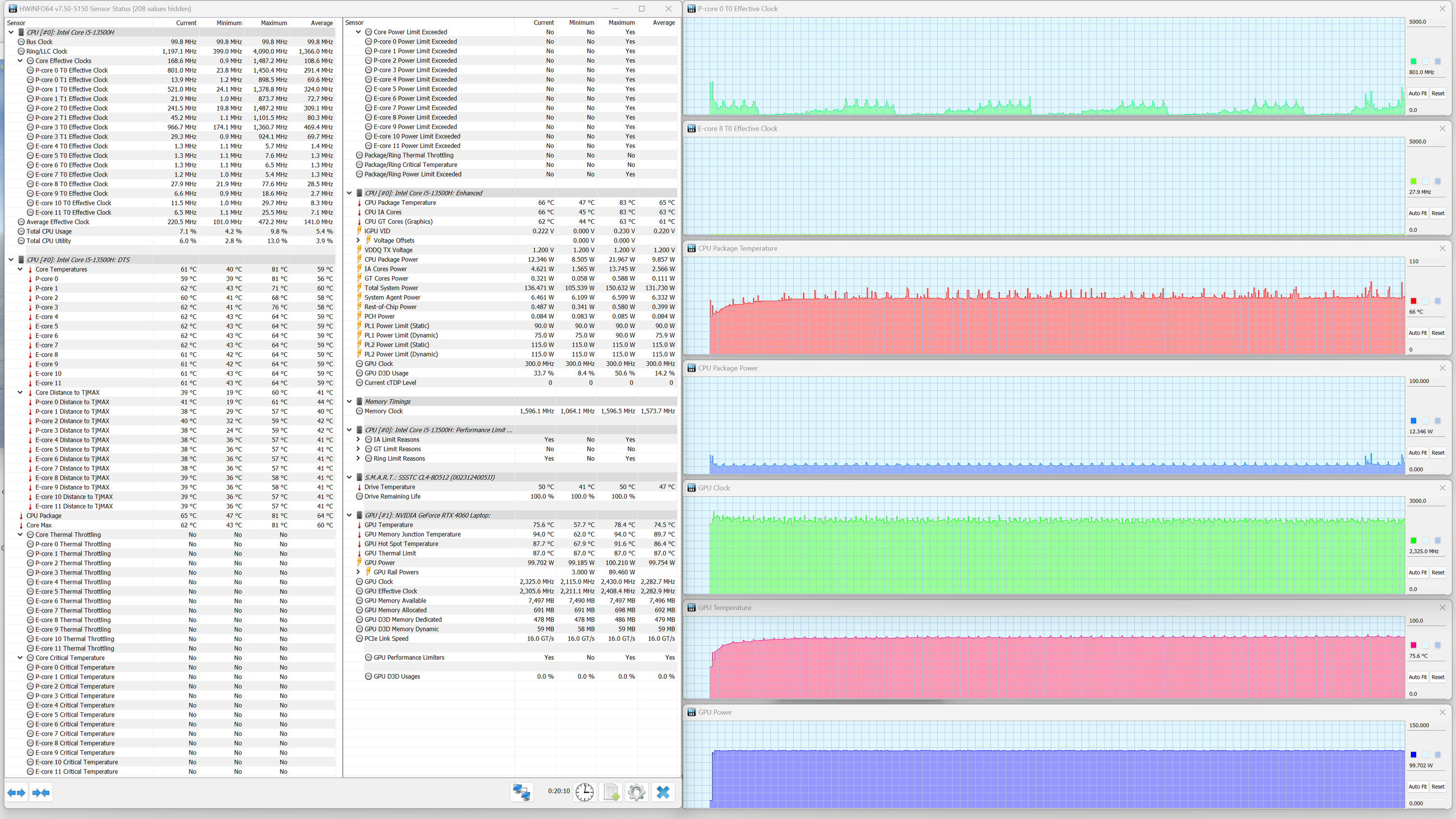
Task: Collapse the Core Thermal Throttling group
Action: coord(20,534)
